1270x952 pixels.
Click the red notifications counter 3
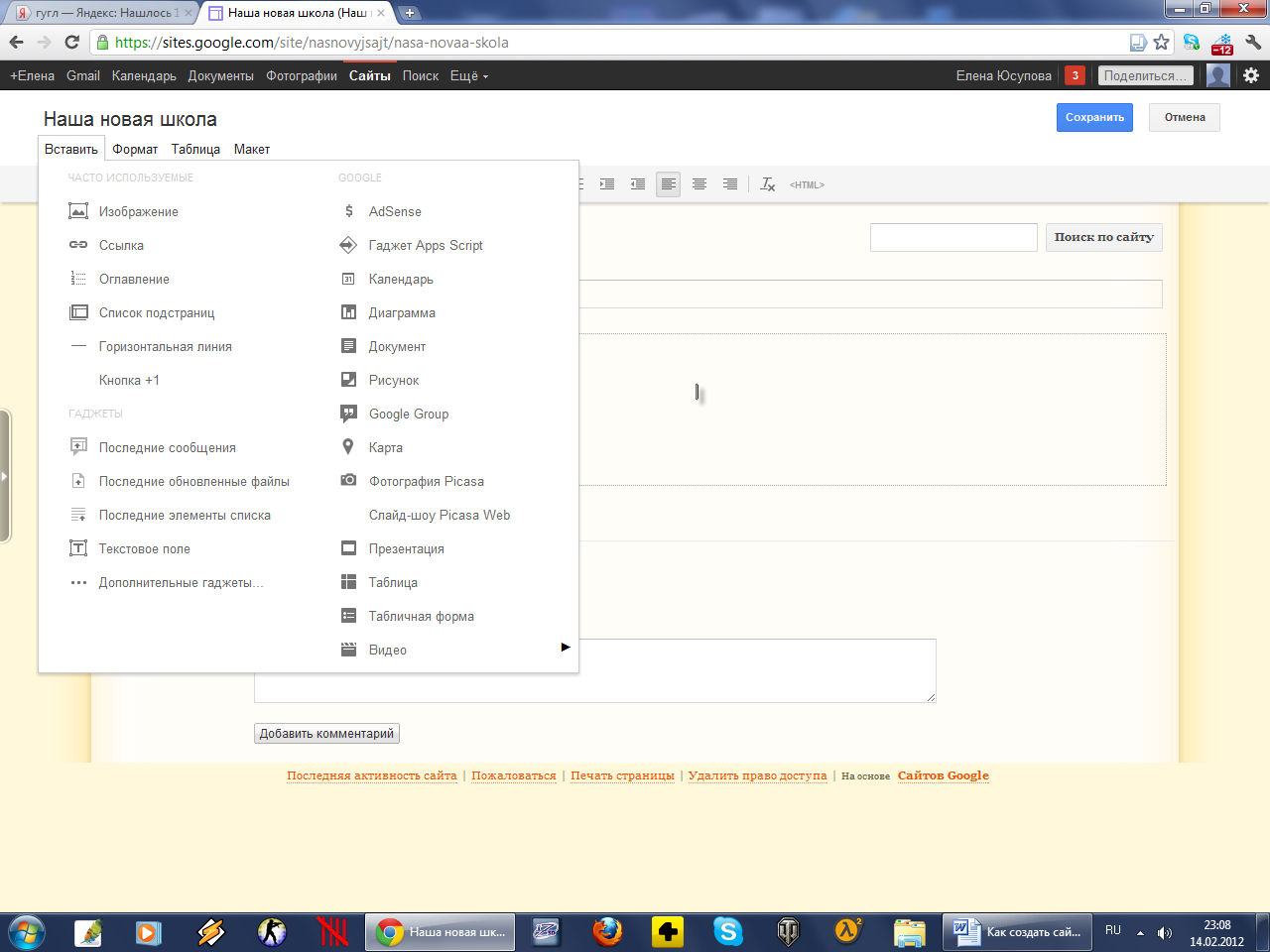1075,75
